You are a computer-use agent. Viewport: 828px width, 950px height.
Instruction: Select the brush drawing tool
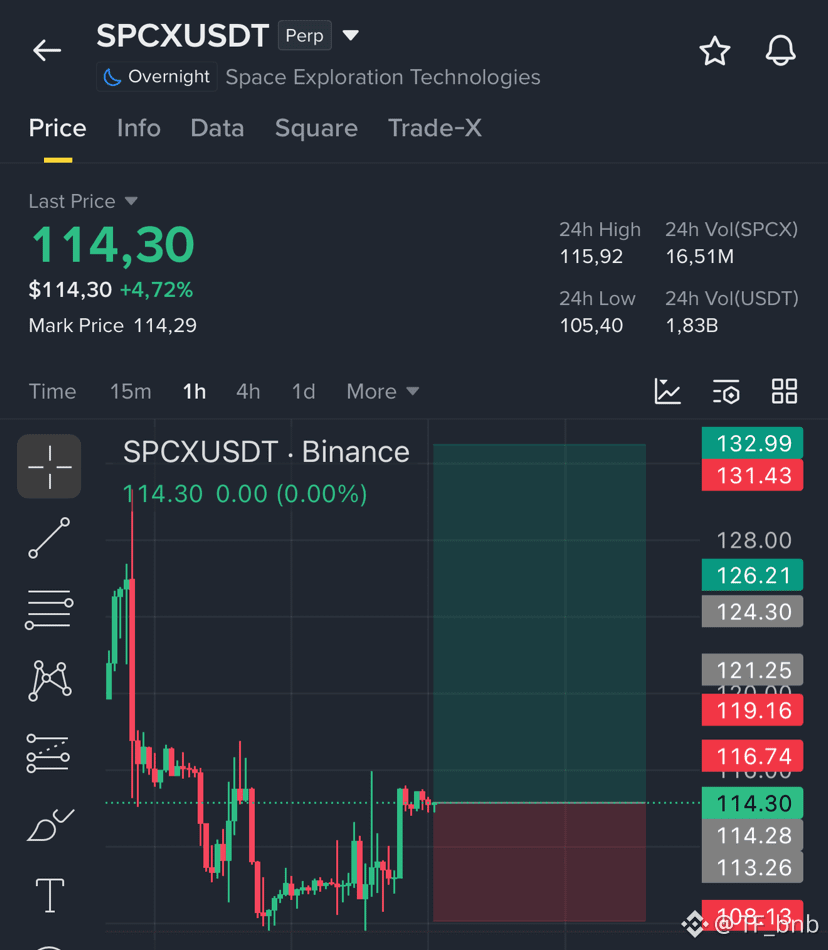pyautogui.click(x=50, y=825)
